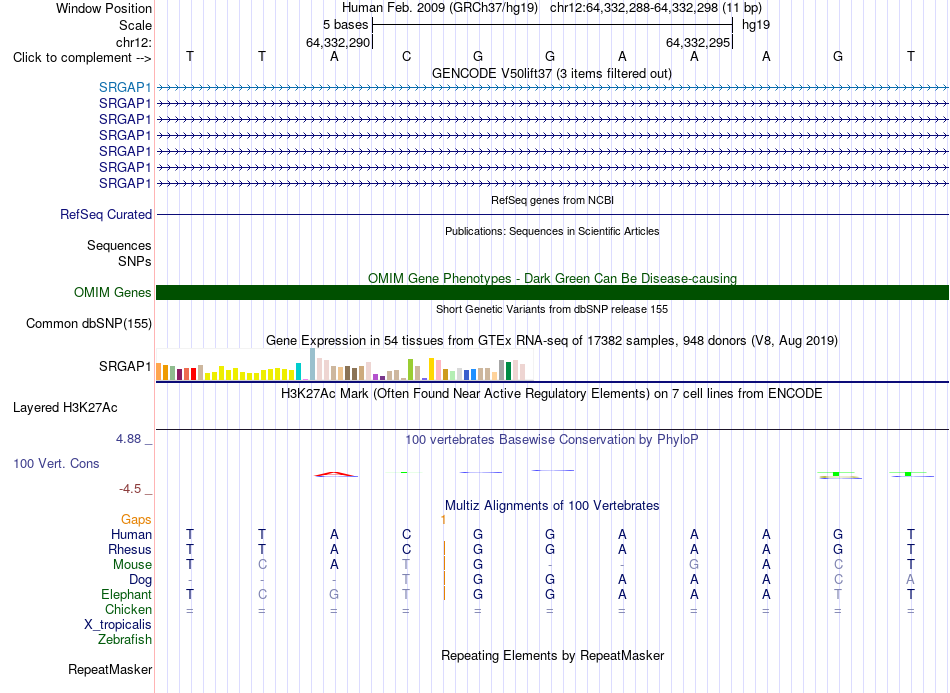The image size is (950, 693).
Task: Click the RepeatMasker track label
Action: 110,669
